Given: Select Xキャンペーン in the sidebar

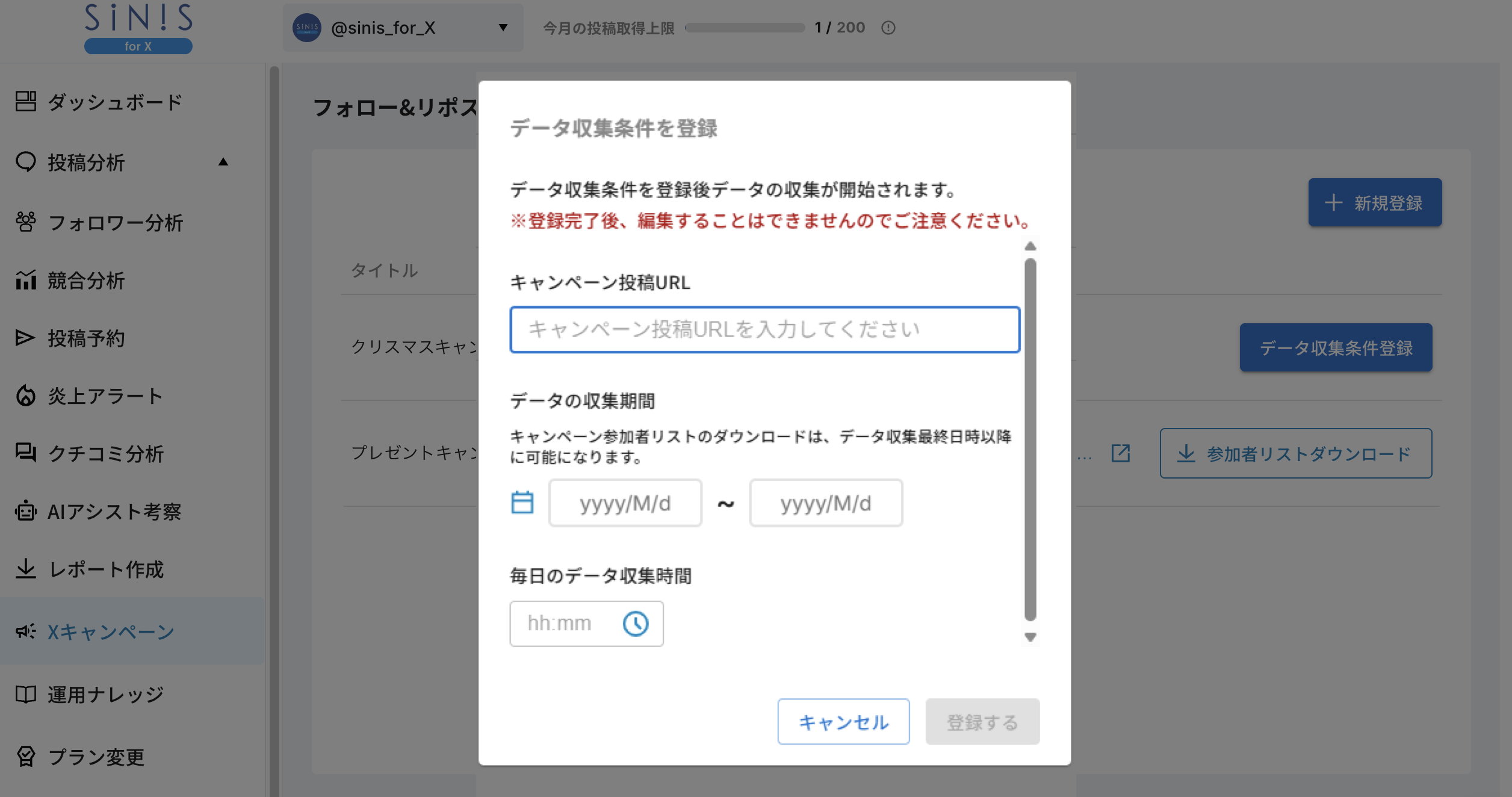Looking at the screenshot, I should [110, 632].
